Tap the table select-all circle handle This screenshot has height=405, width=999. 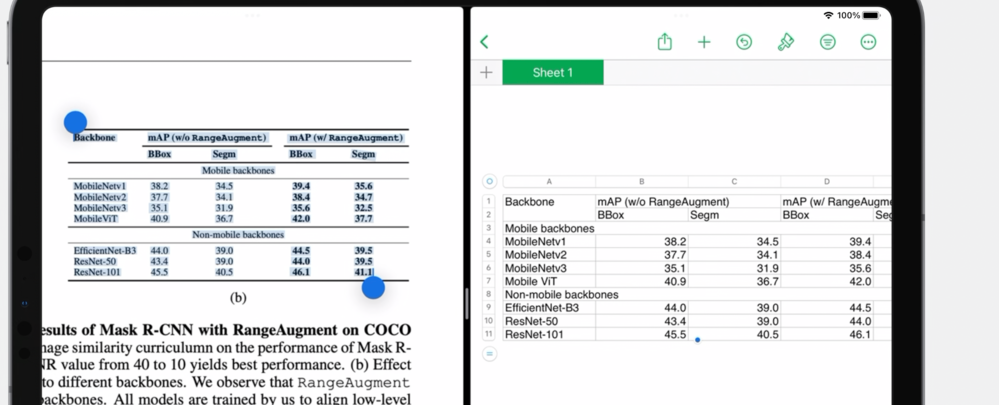coord(489,181)
